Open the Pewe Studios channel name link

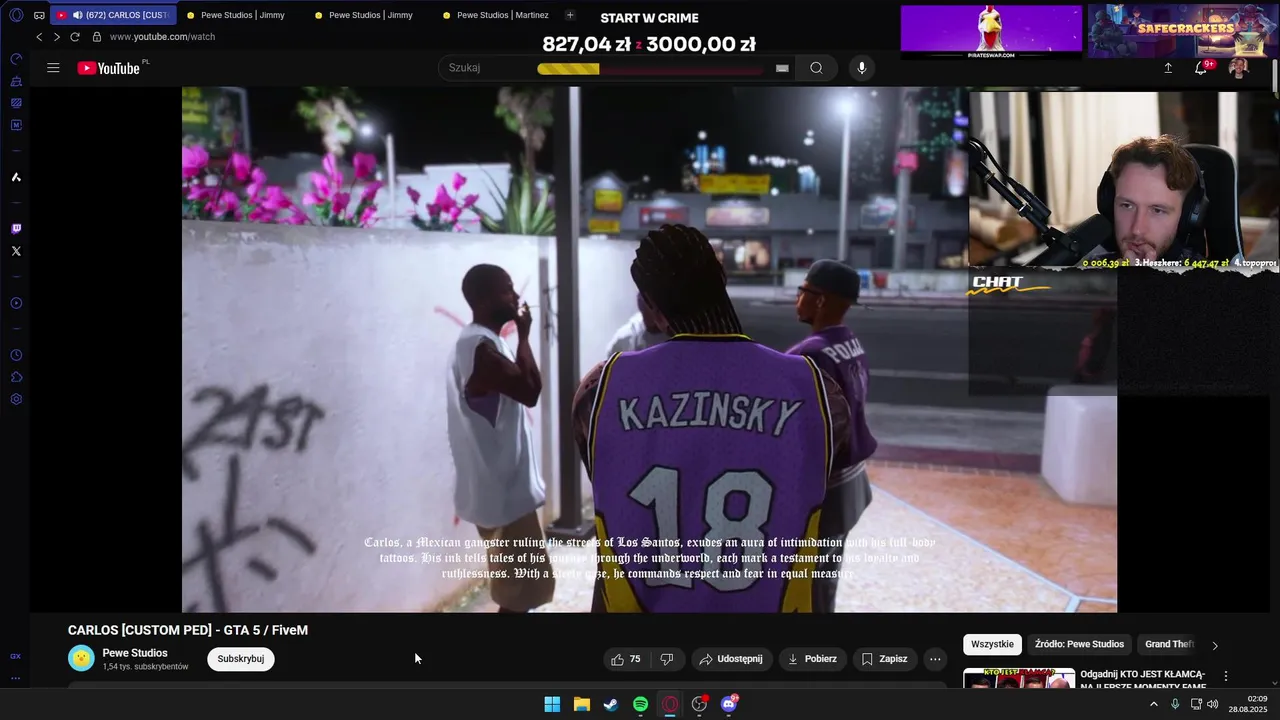[x=135, y=653]
